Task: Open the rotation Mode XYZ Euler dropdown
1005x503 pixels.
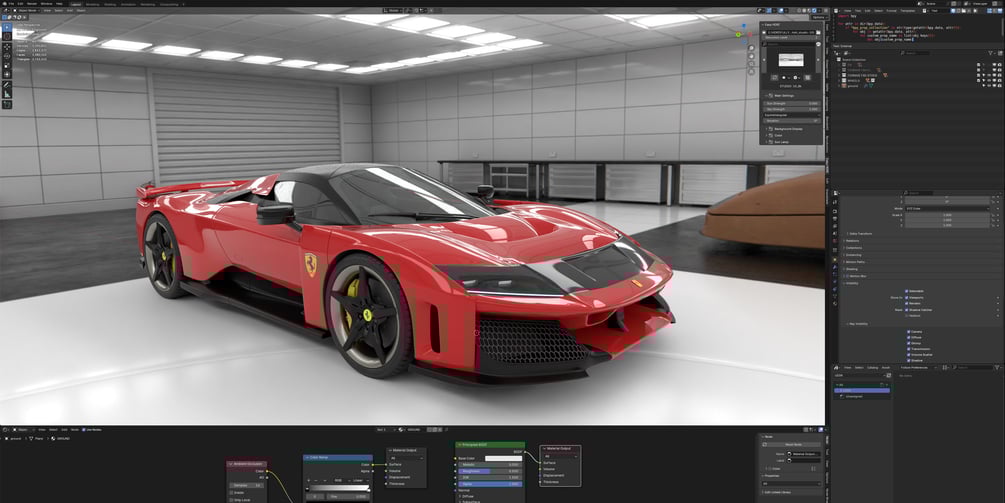Action: 949,208
